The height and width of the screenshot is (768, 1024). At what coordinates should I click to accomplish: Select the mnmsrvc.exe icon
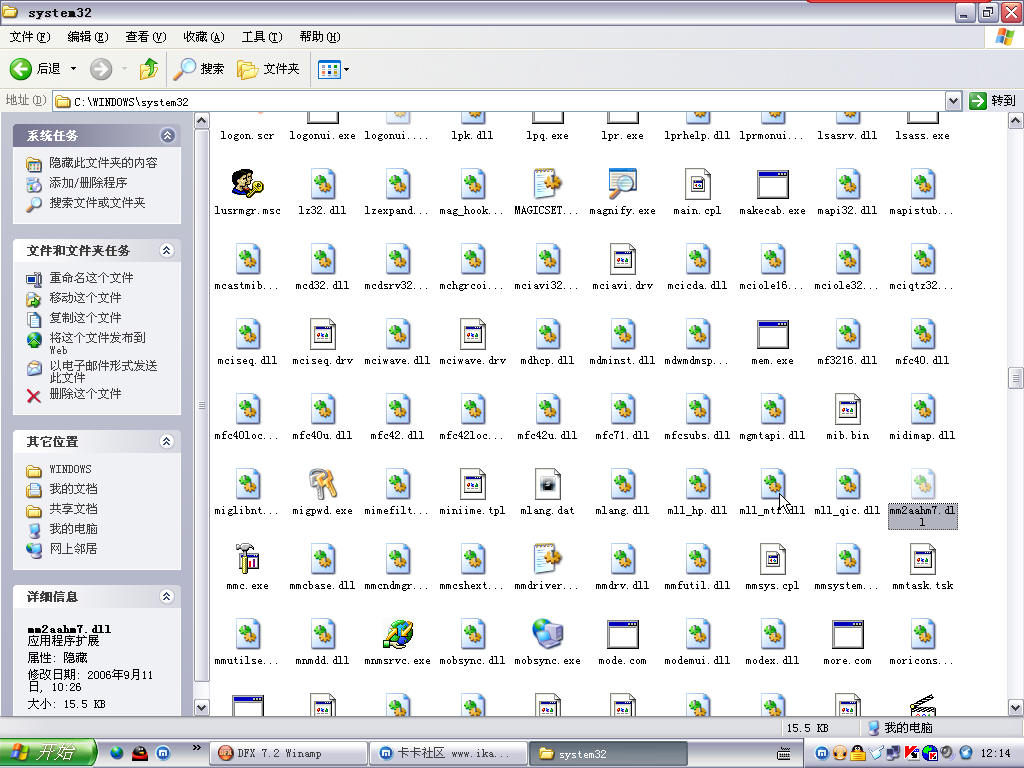[x=397, y=634]
